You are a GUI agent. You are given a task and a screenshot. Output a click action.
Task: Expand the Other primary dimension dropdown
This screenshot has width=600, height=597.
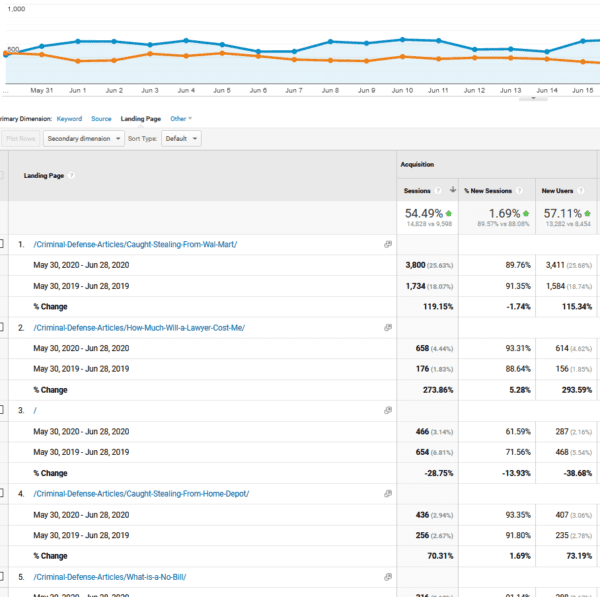point(179,118)
